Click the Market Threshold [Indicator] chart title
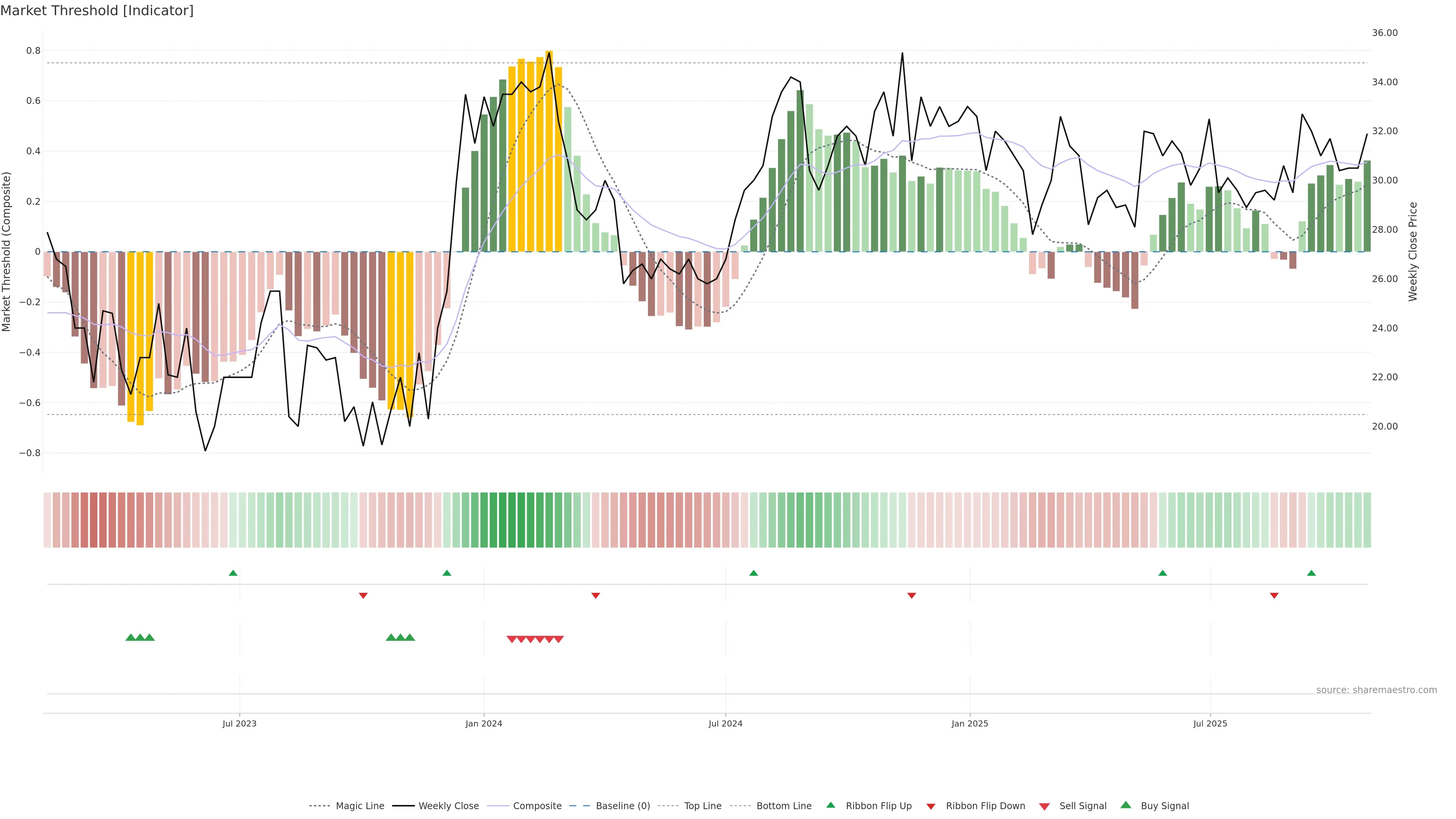1456x819 pixels. click(97, 11)
